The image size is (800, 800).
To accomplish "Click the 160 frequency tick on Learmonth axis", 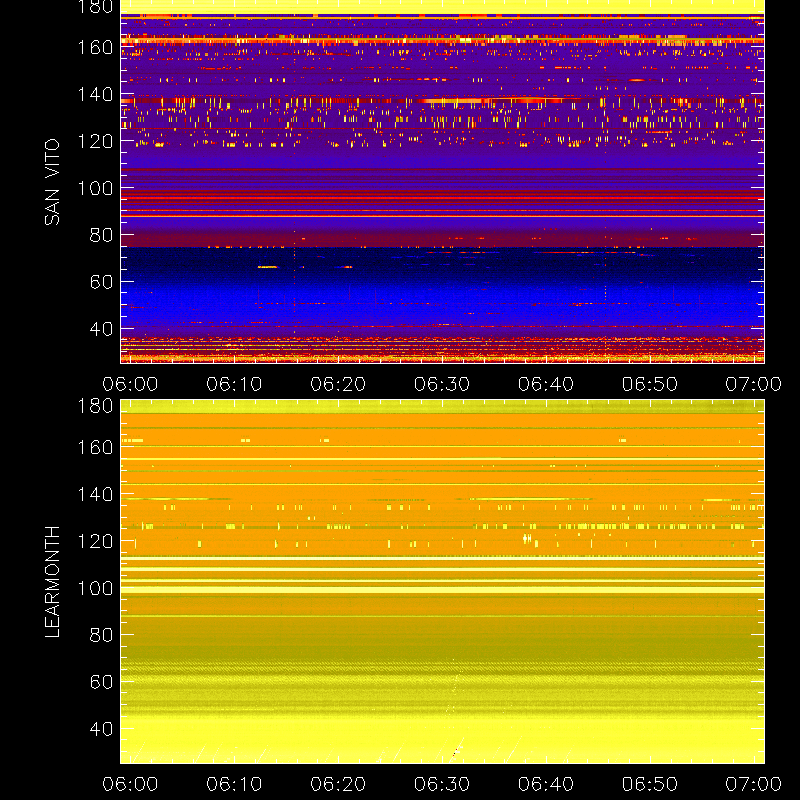I will coord(95,447).
